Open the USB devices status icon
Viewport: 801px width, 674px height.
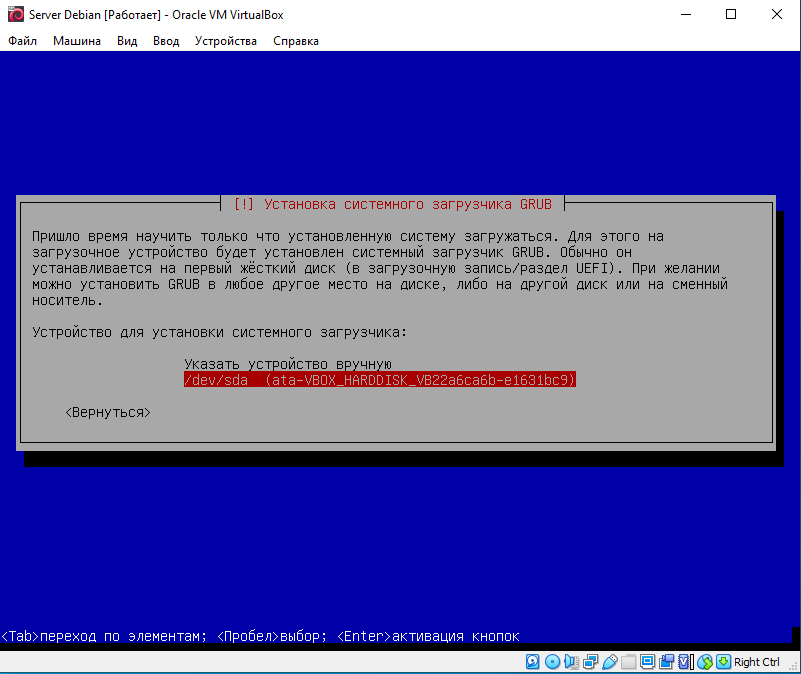pyautogui.click(x=609, y=662)
